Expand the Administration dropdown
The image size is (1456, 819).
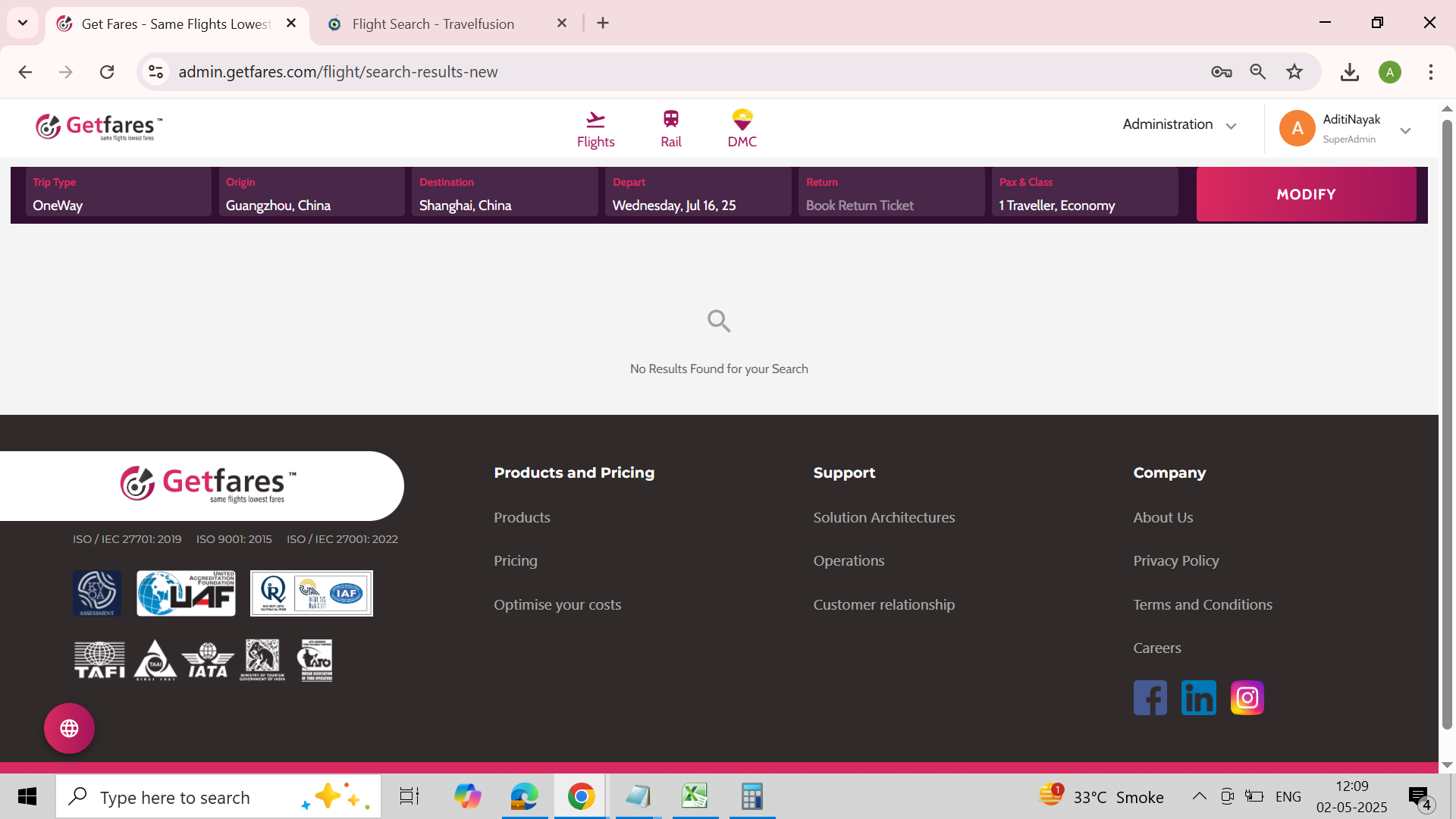(1179, 125)
